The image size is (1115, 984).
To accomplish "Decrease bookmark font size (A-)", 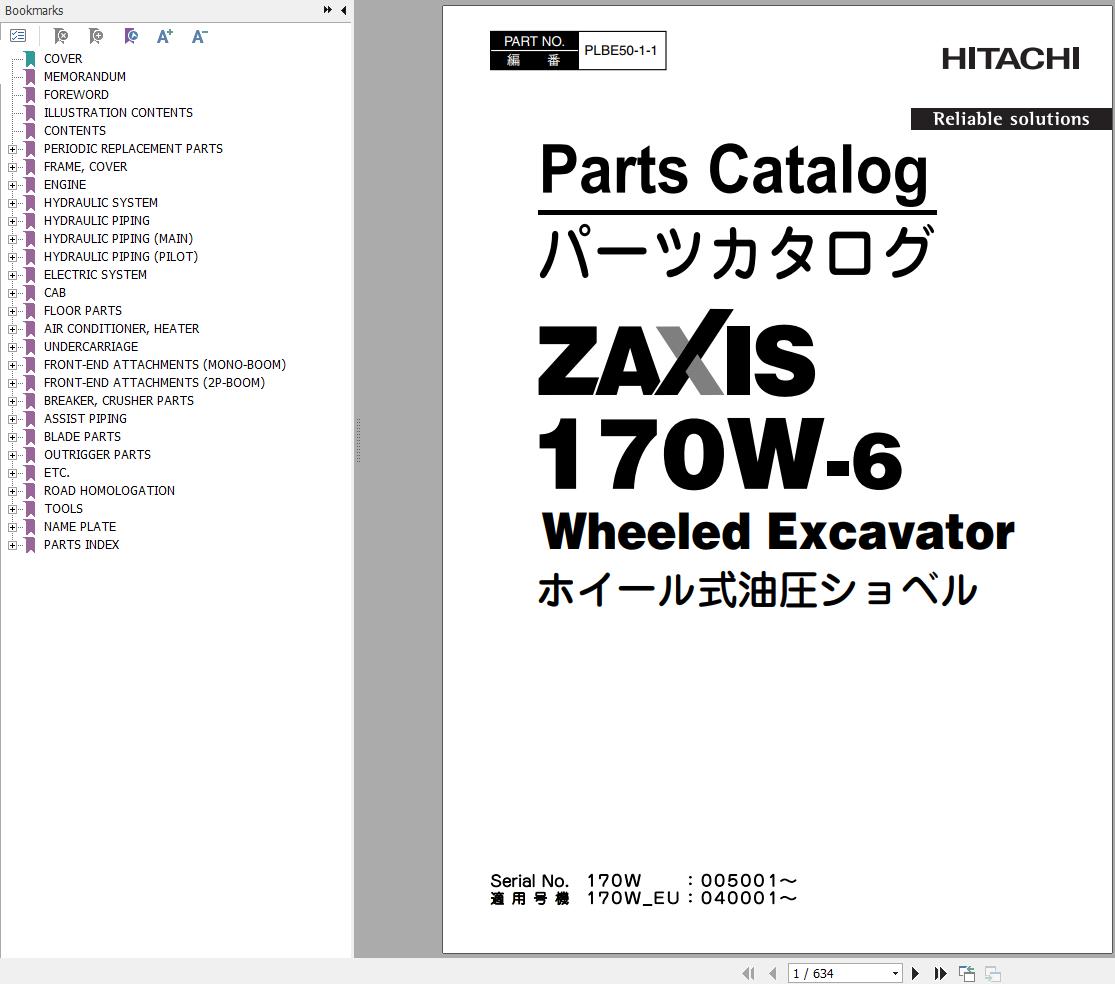I will tap(200, 36).
